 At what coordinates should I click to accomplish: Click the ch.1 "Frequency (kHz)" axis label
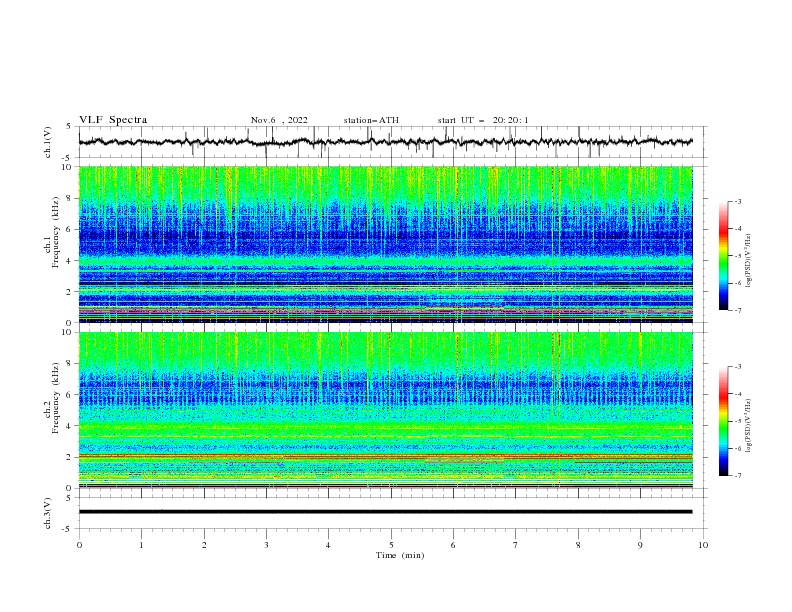(x=56, y=233)
